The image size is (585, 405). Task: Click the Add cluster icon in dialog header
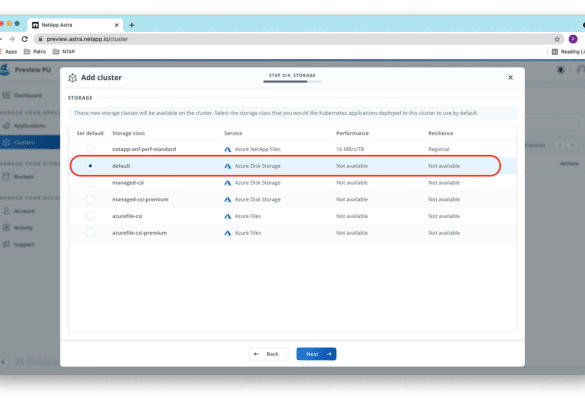point(72,78)
